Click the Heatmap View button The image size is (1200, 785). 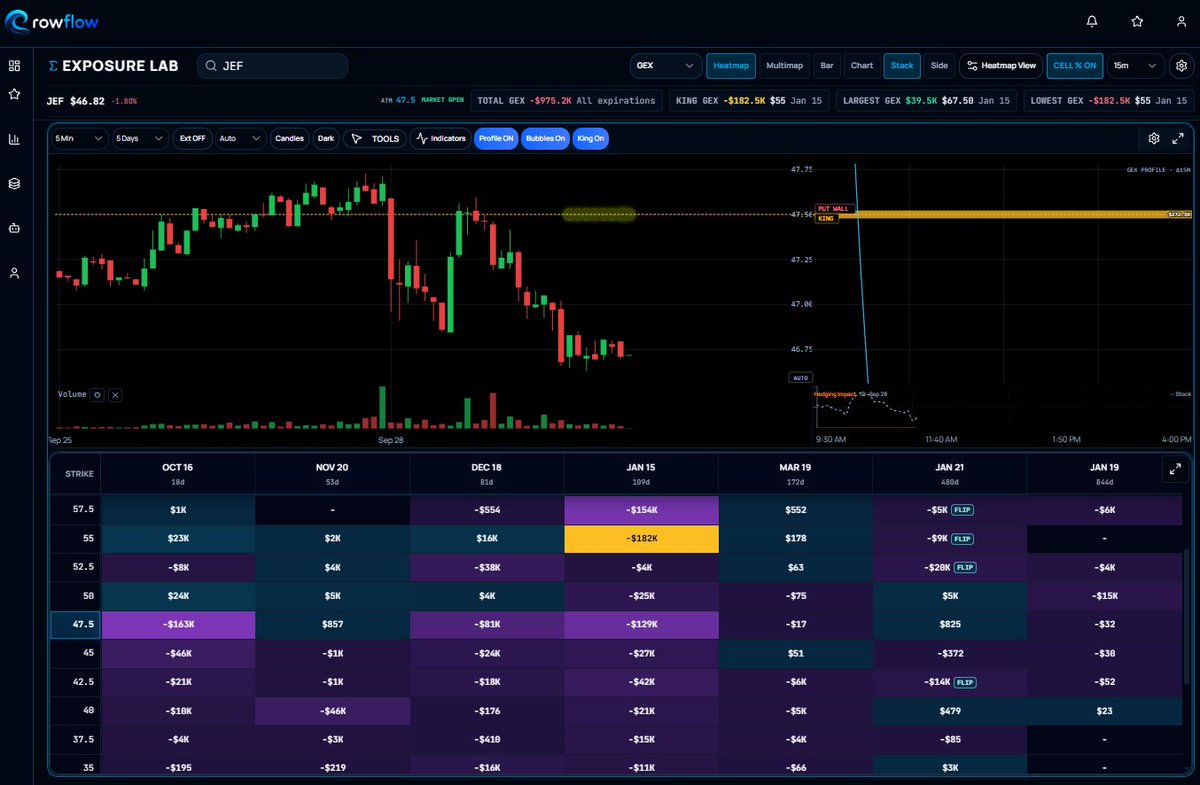(x=1001, y=66)
